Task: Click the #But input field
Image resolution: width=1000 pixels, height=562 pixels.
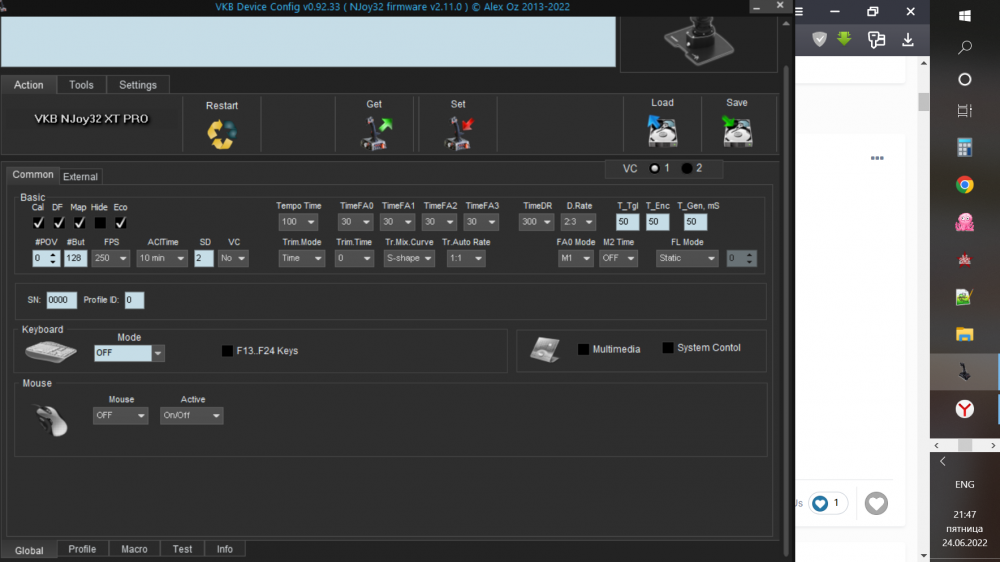Action: click(x=75, y=258)
